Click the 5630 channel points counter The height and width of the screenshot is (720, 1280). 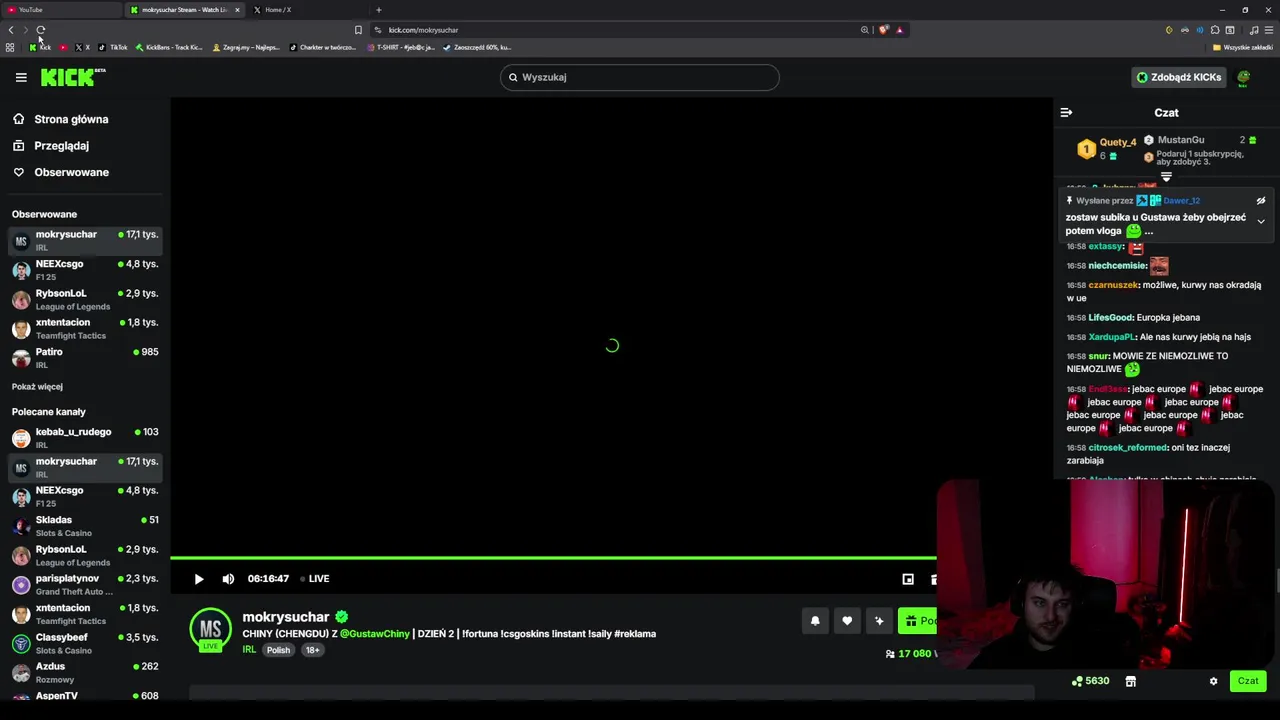(x=1090, y=681)
